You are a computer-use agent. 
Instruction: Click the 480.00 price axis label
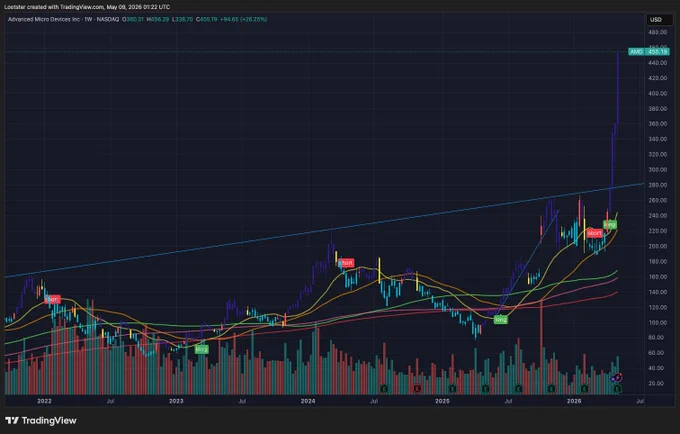(657, 33)
